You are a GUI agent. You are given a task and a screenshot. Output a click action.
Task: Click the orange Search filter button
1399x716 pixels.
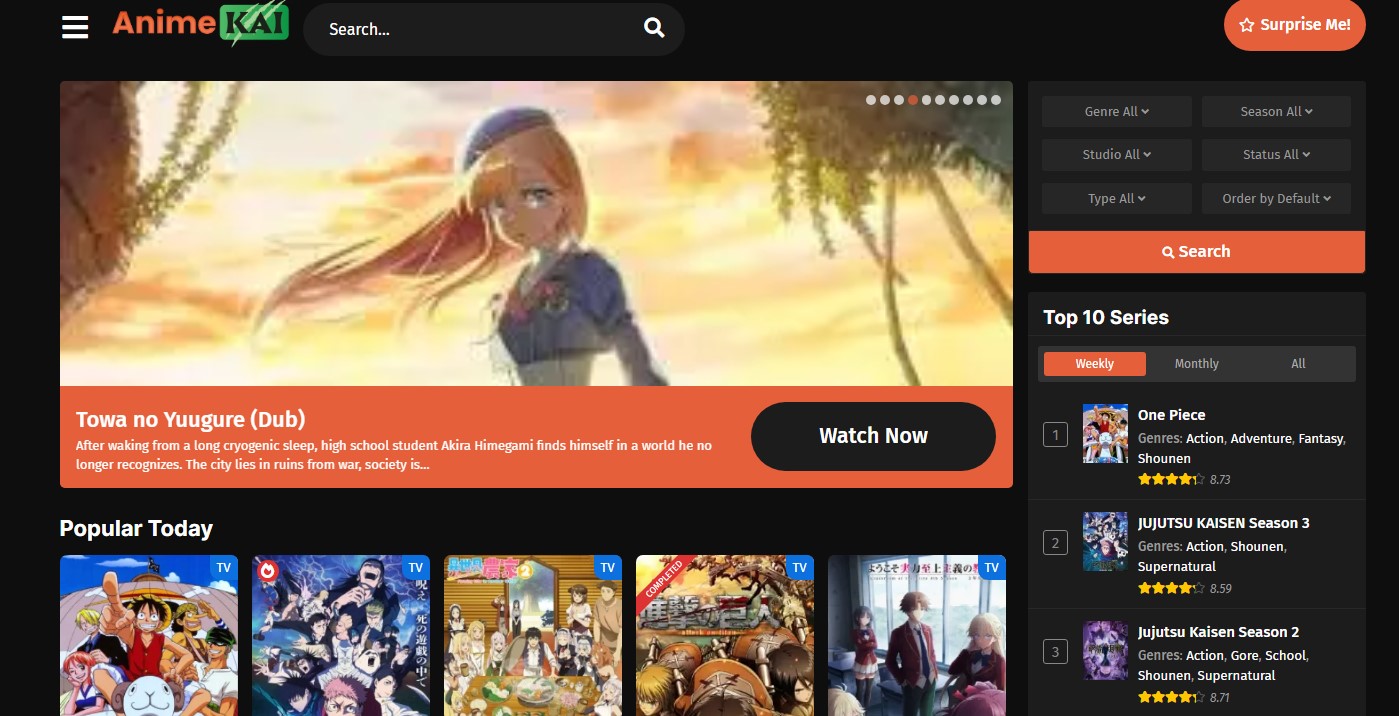pyautogui.click(x=1196, y=251)
